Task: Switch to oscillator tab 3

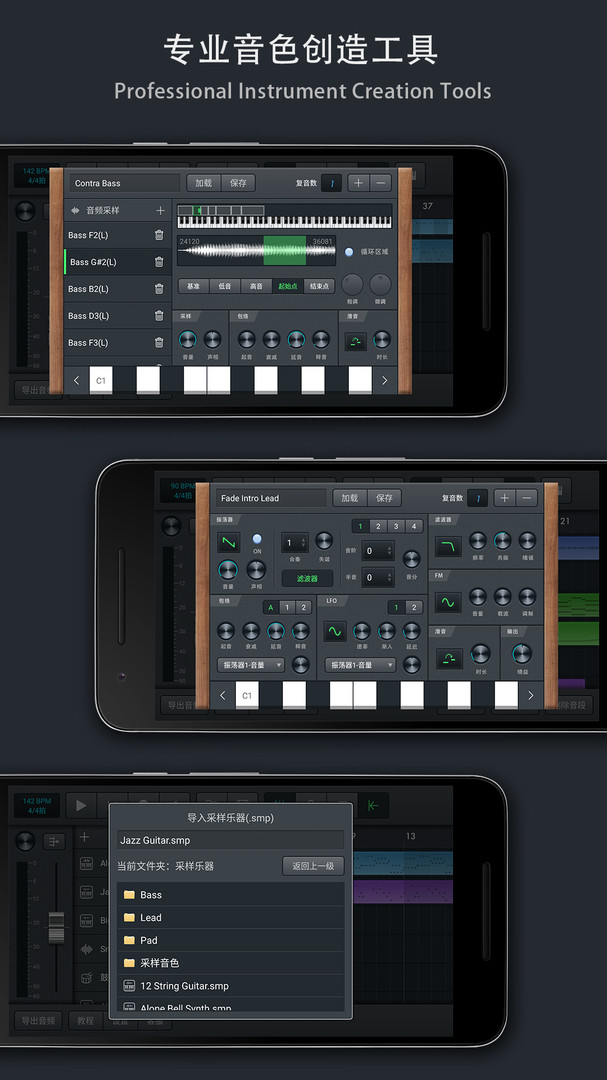Action: [x=396, y=526]
